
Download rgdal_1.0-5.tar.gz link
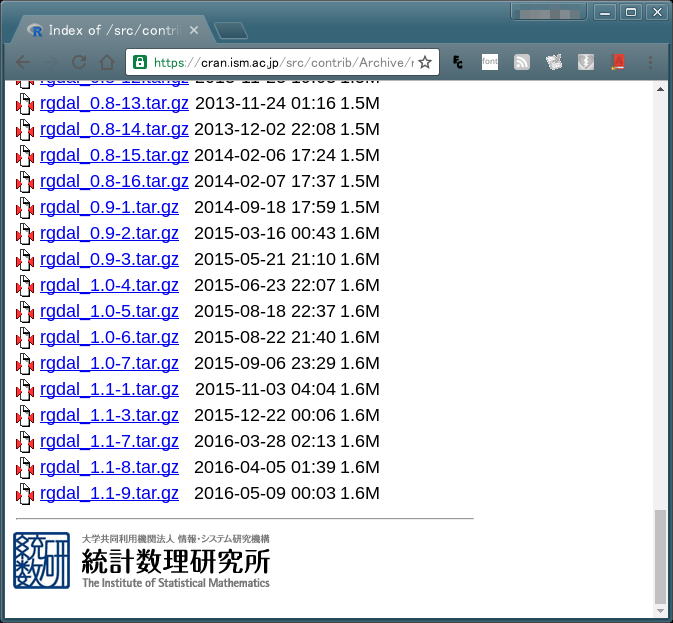click(109, 312)
